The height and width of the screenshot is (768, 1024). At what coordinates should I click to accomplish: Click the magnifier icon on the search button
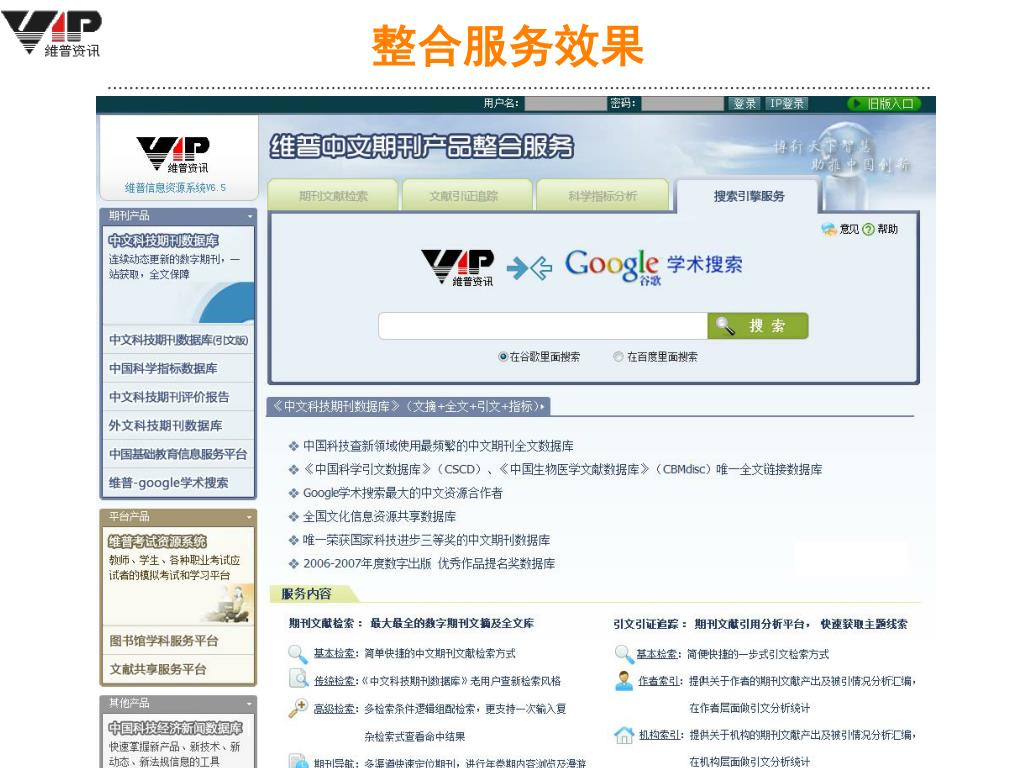(725, 325)
